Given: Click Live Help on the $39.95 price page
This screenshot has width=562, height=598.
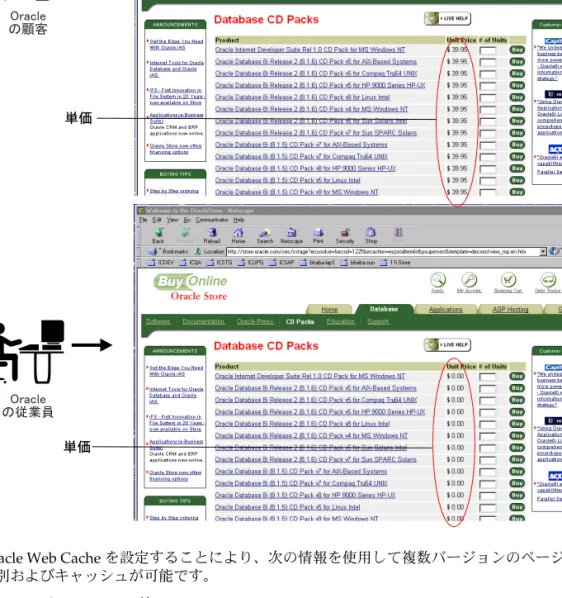Looking at the screenshot, I should [448, 18].
